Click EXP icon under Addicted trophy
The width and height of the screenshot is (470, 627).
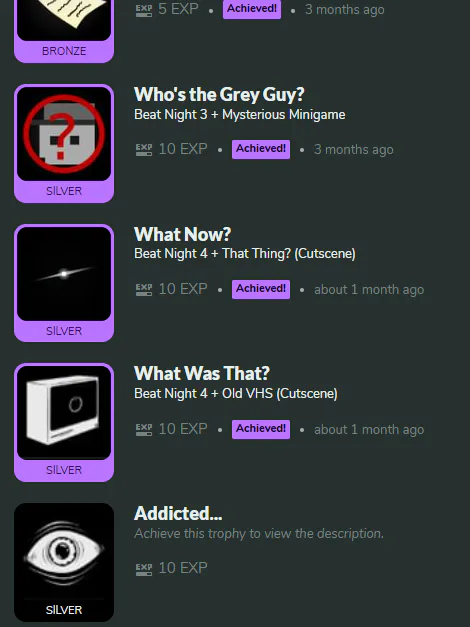coord(144,569)
